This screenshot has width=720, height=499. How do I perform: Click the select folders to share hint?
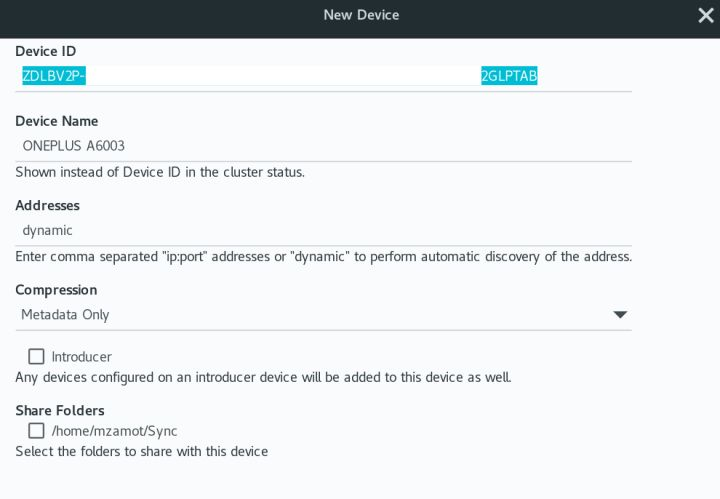tap(141, 451)
